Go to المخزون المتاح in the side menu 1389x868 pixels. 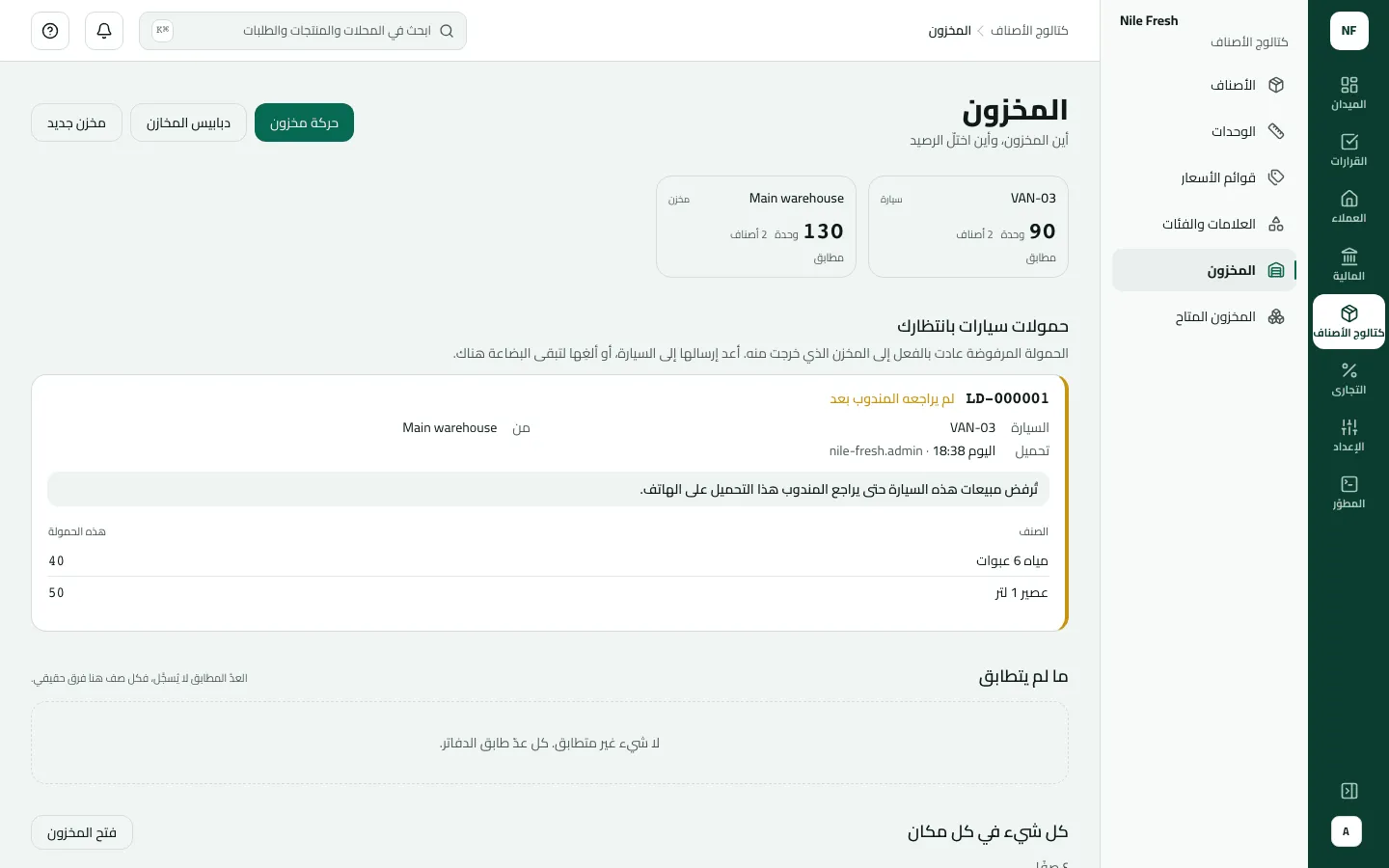point(1204,316)
